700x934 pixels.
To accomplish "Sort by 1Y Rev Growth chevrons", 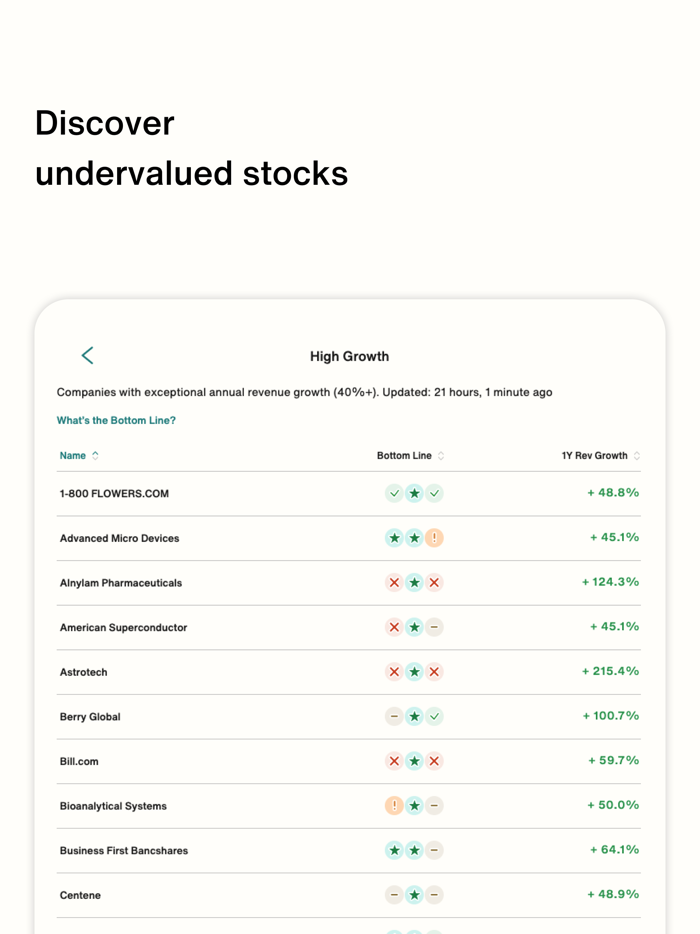I will point(636,455).
